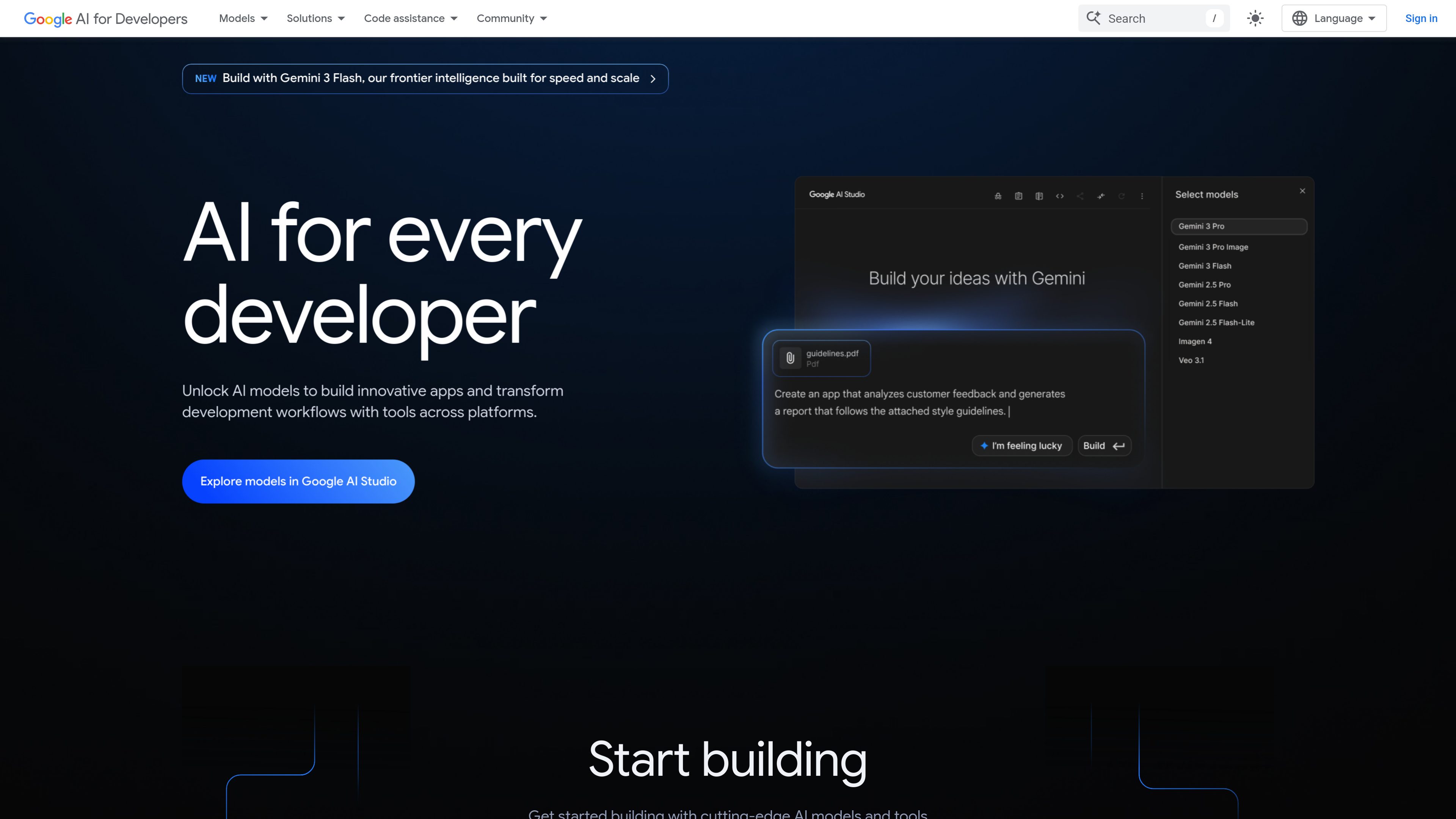Click the Sign in link
The width and height of the screenshot is (1456, 819).
tap(1421, 18)
